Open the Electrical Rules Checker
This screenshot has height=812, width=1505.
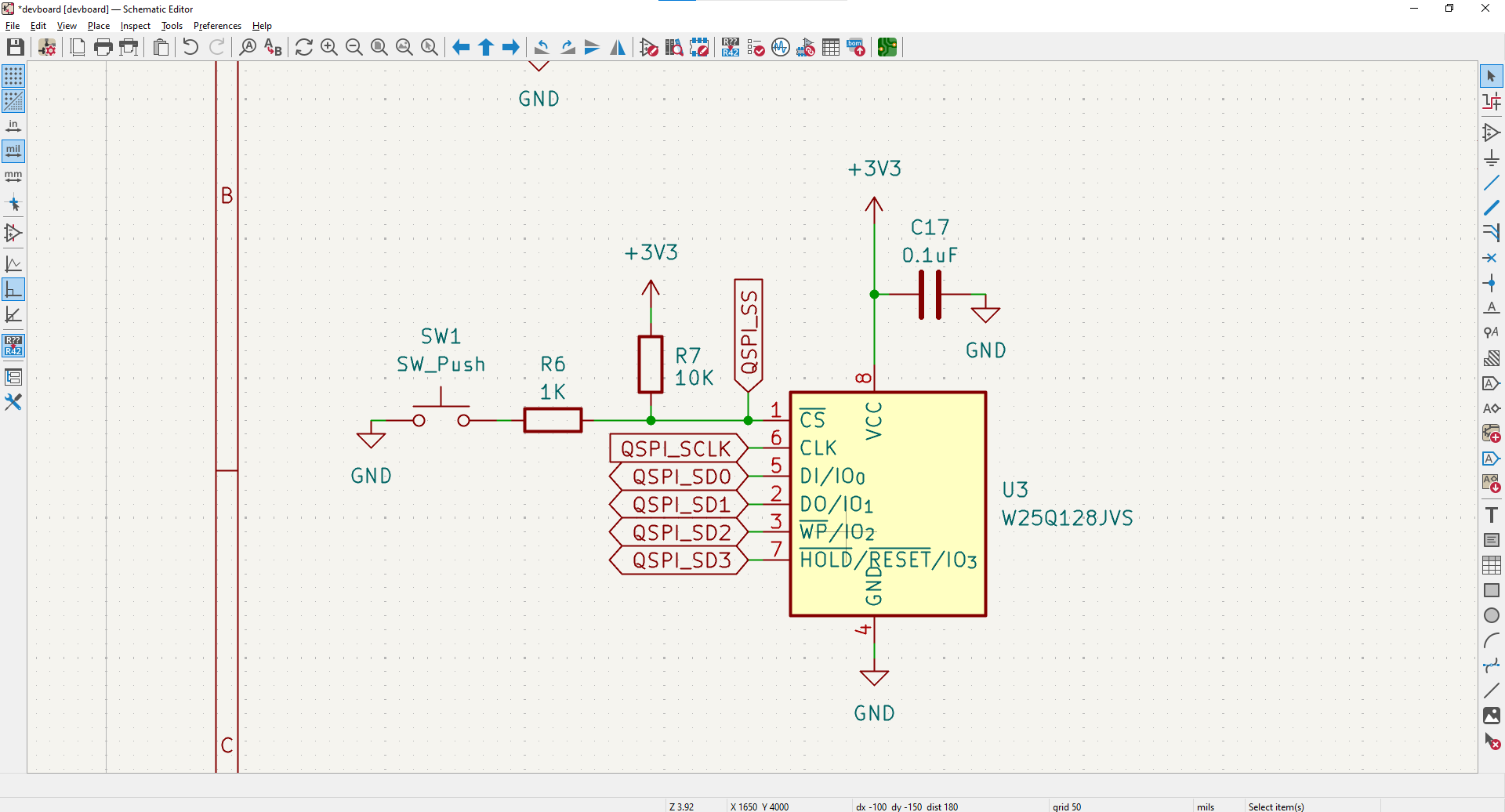756,48
